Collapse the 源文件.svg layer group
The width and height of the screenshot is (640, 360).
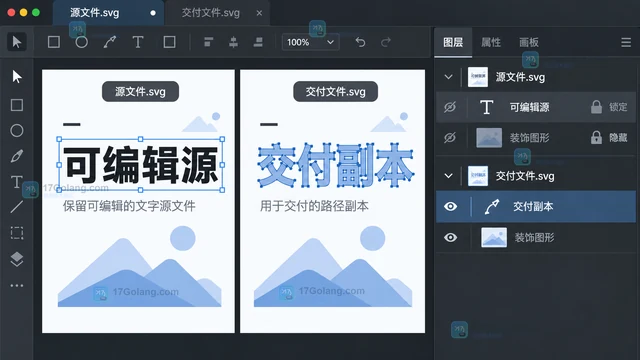coord(448,77)
